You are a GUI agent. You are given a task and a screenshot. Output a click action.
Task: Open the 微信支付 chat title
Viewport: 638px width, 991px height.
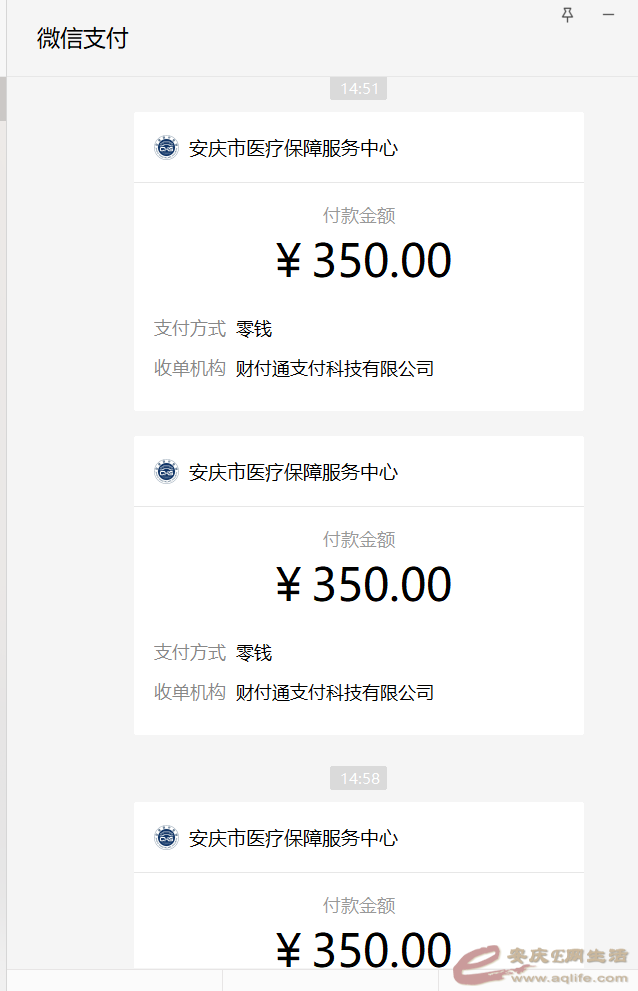(x=83, y=39)
